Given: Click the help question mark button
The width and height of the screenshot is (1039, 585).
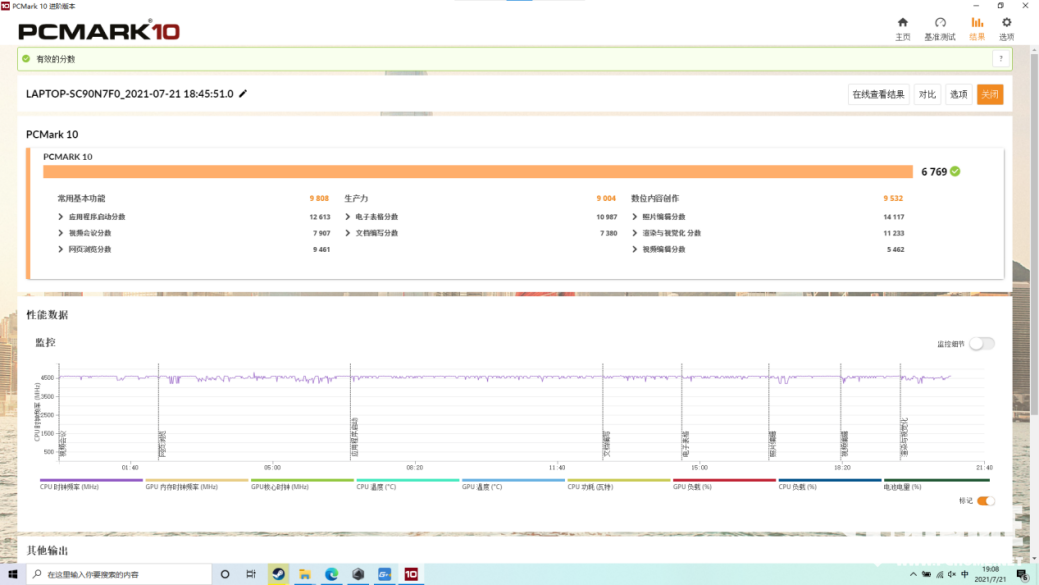Looking at the screenshot, I should pos(1001,59).
